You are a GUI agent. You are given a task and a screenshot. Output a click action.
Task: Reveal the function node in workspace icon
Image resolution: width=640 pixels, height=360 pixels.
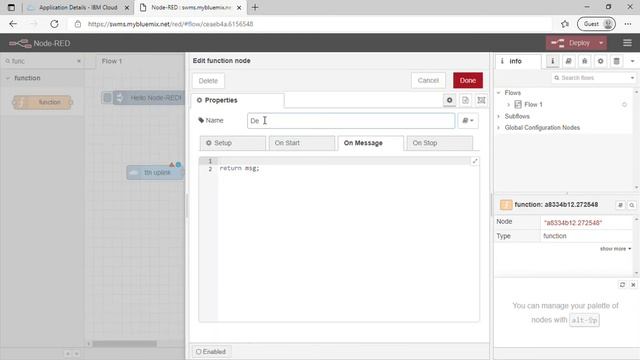[x=620, y=205]
